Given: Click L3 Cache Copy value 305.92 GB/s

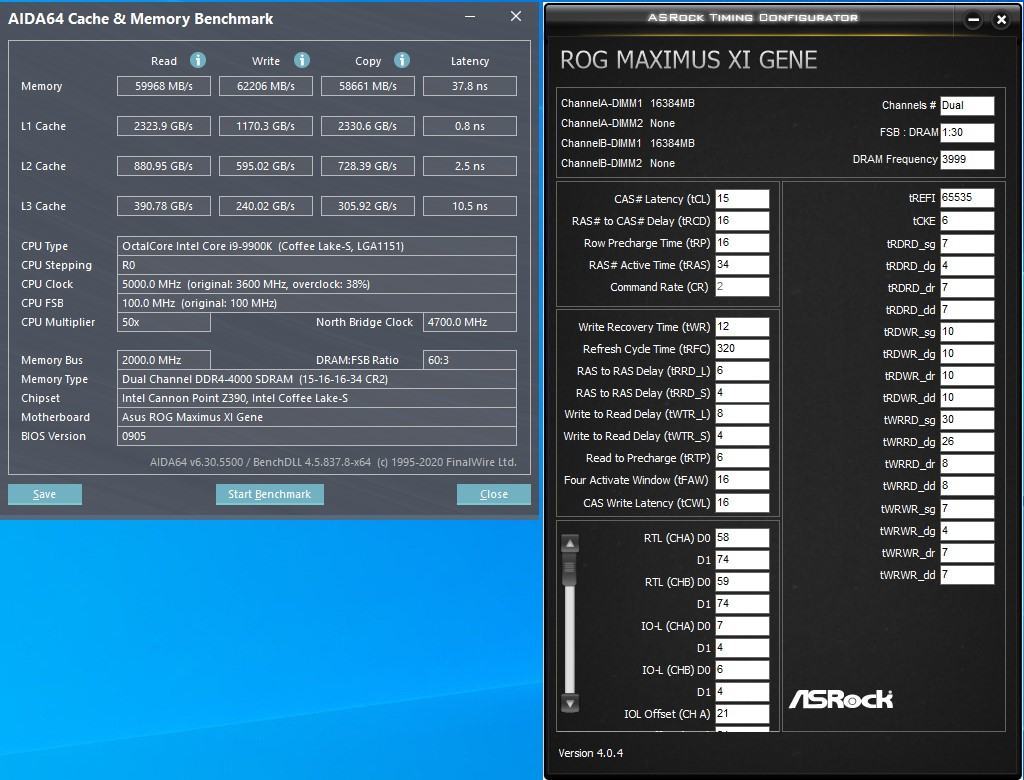Looking at the screenshot, I should (x=368, y=206).
